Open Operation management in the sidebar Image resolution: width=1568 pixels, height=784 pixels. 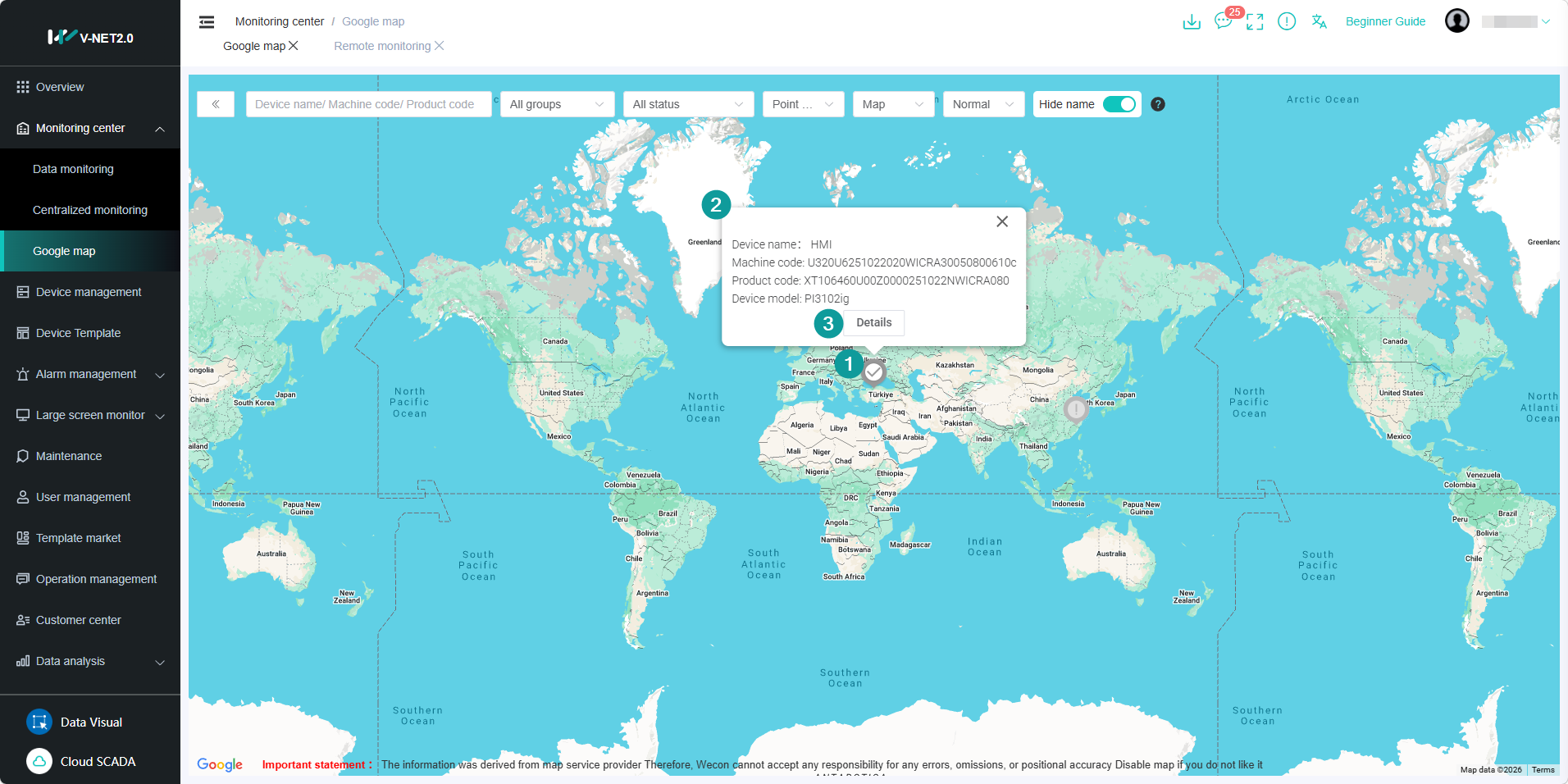point(90,579)
